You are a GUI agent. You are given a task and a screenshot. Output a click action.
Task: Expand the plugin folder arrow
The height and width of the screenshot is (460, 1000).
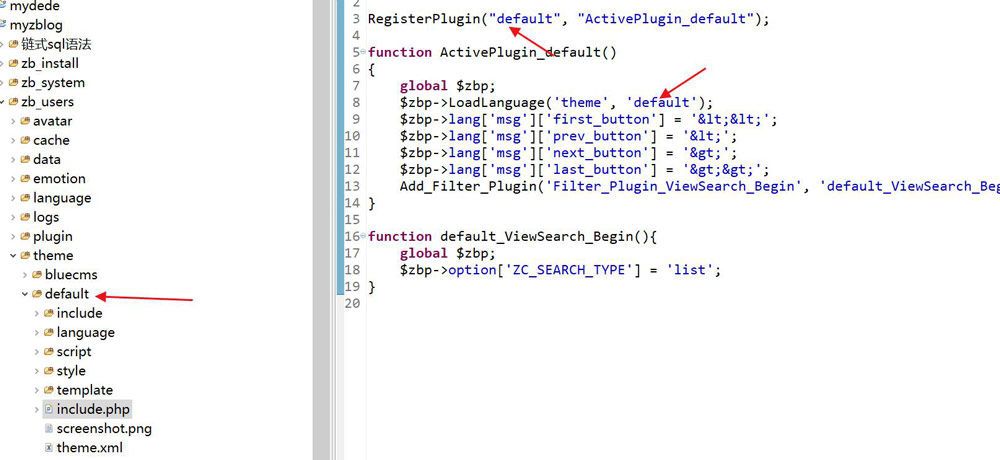tap(13, 236)
